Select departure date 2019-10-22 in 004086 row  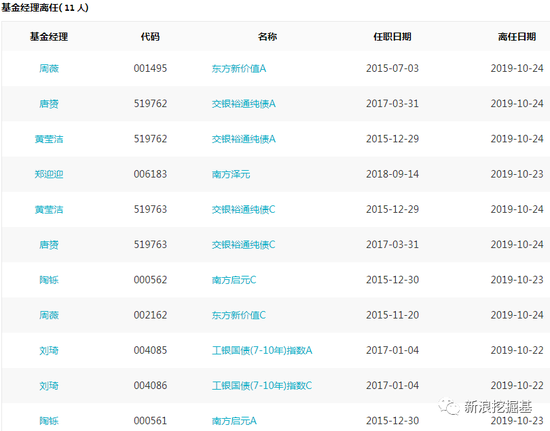517,385
